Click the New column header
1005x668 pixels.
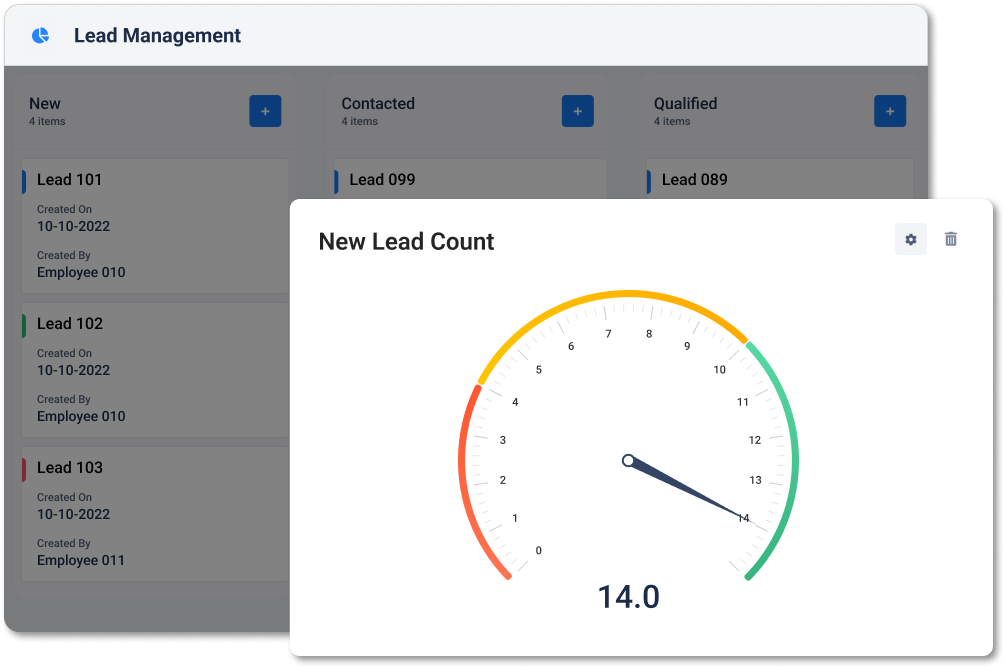click(x=45, y=104)
